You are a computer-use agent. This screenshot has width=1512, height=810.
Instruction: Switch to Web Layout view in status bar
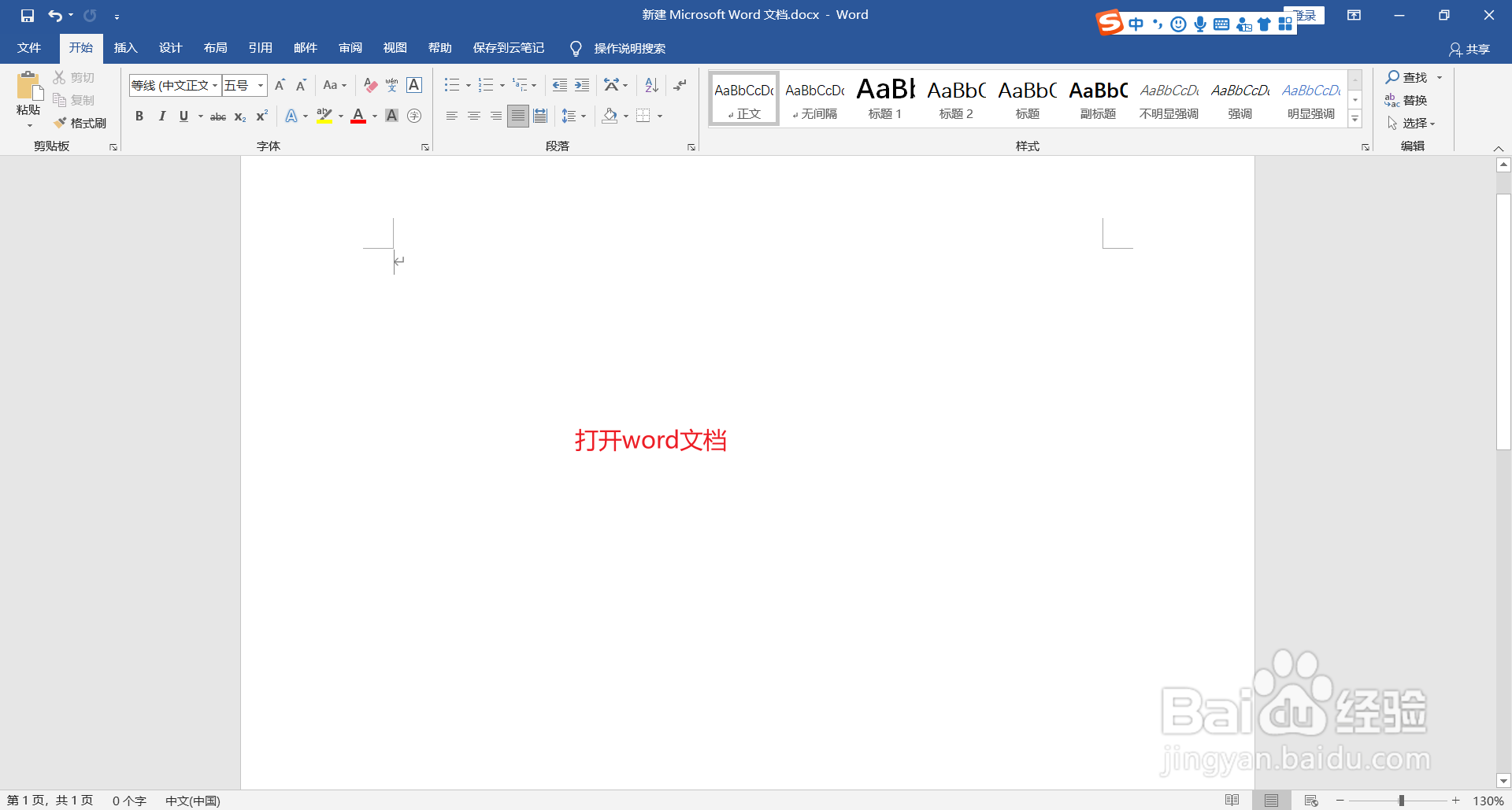pyautogui.click(x=1311, y=801)
